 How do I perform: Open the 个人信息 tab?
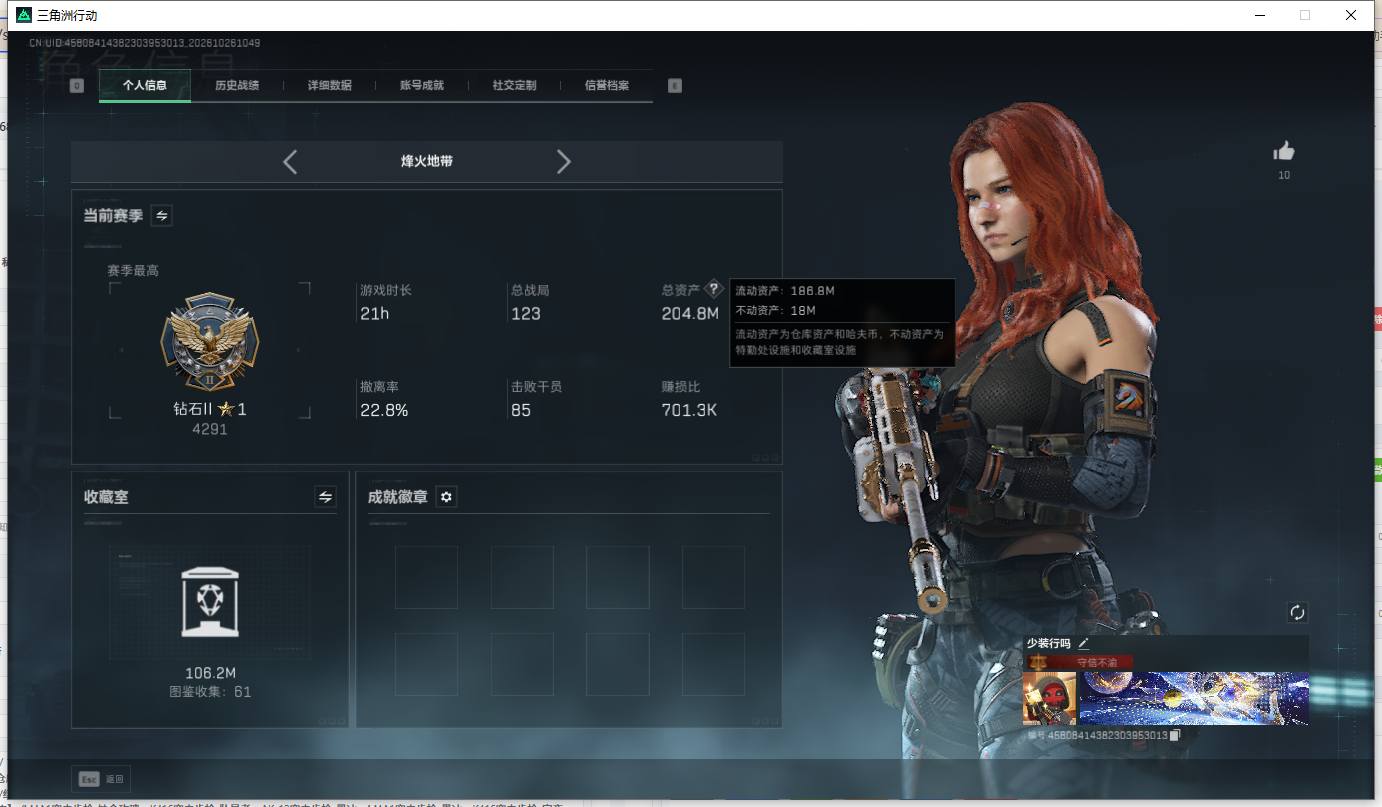pyautogui.click(x=145, y=86)
